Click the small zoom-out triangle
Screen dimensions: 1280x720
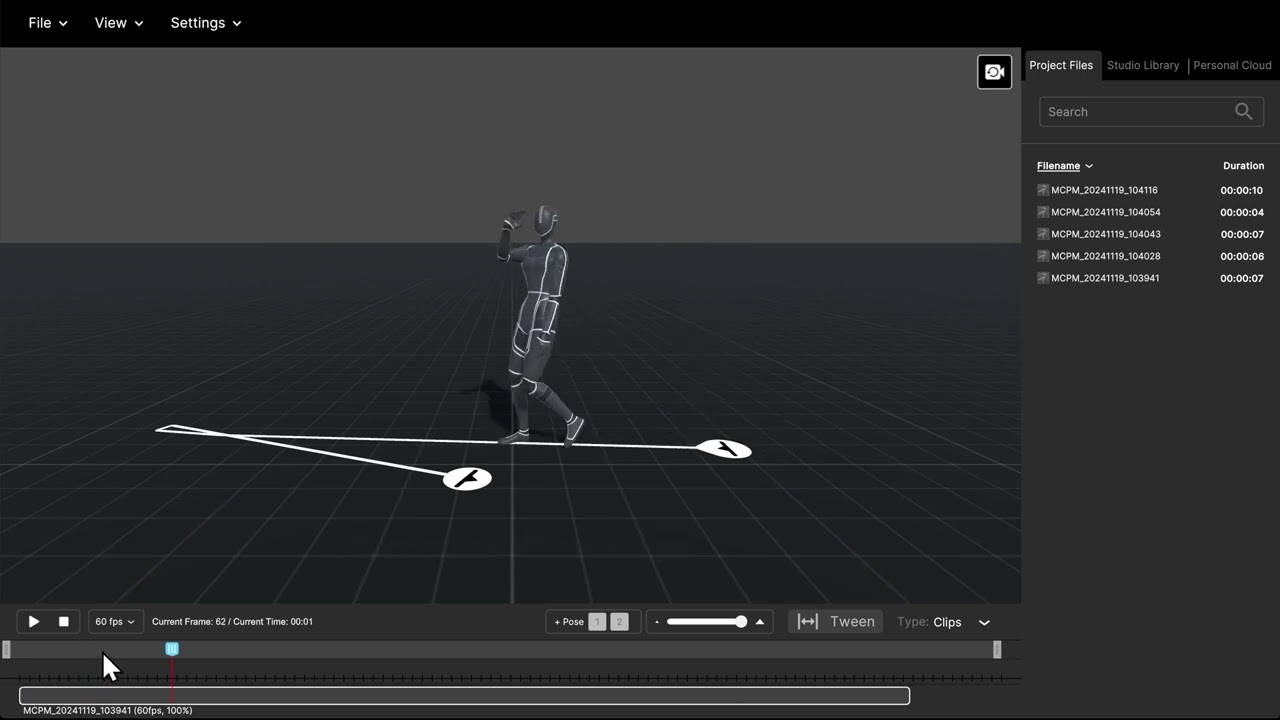click(x=657, y=623)
